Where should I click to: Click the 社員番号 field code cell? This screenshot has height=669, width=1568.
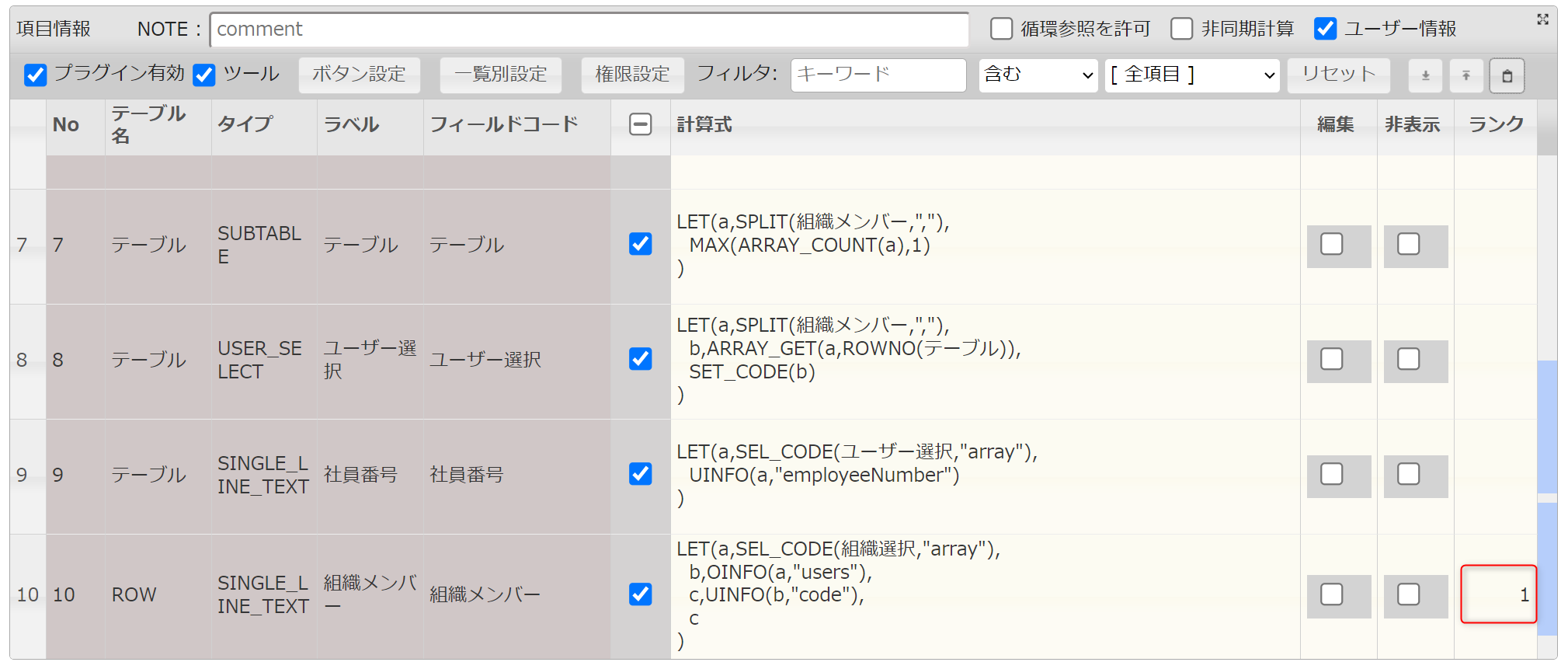[516, 476]
